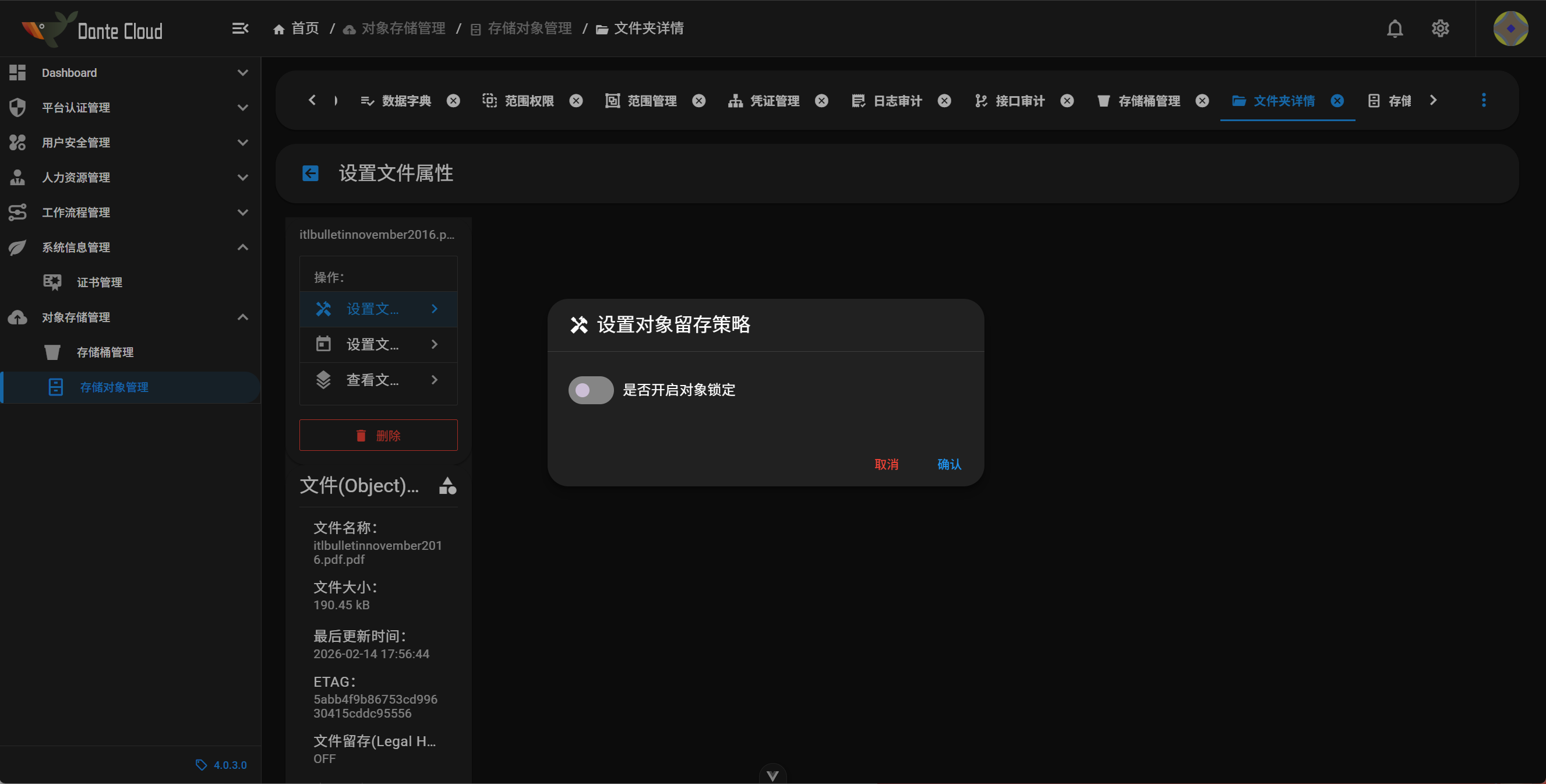
Task: Collapse the sidebar using the hamburger icon
Action: pyautogui.click(x=240, y=28)
